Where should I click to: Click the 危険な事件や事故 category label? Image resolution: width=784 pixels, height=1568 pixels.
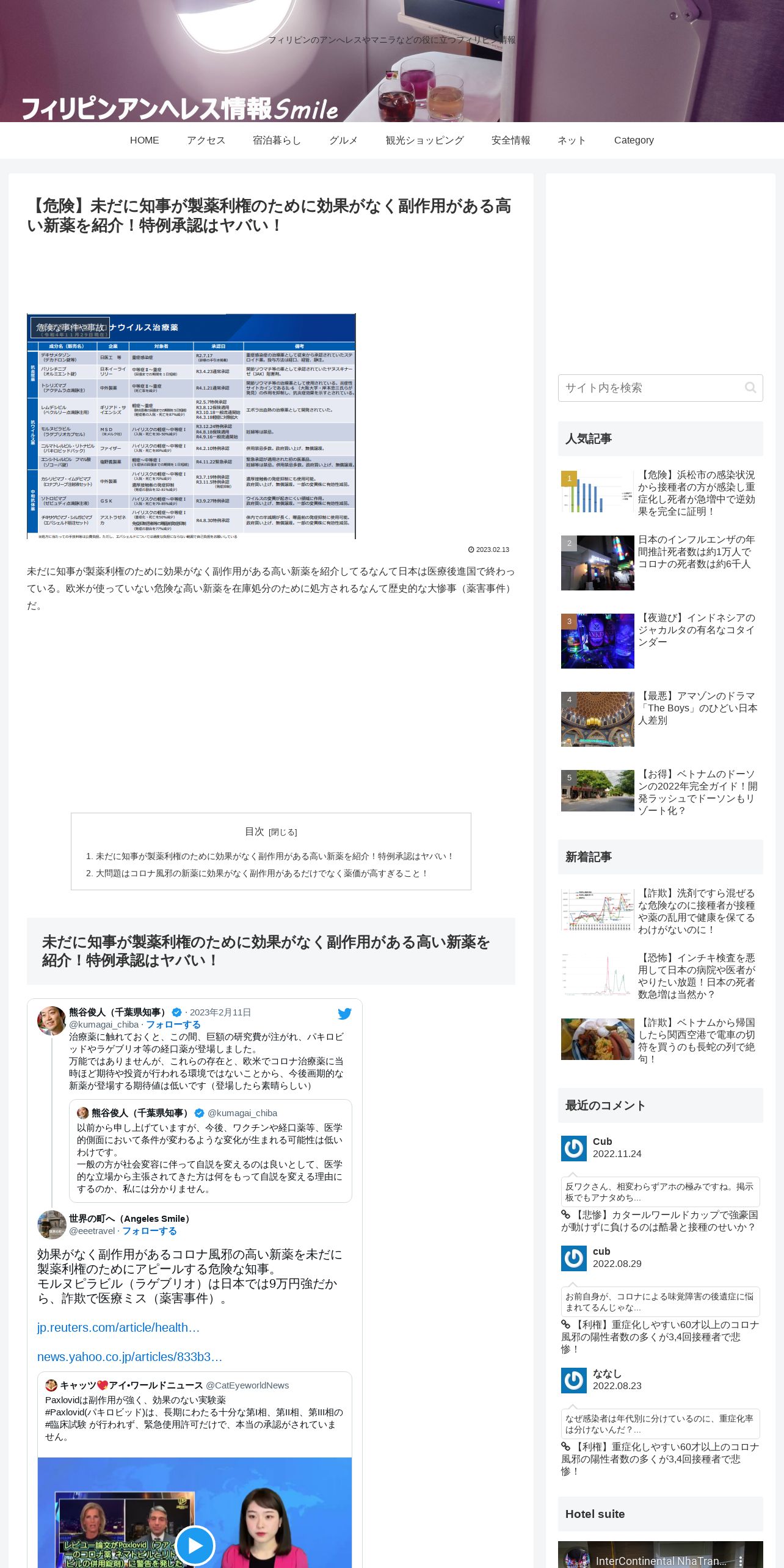pos(70,328)
